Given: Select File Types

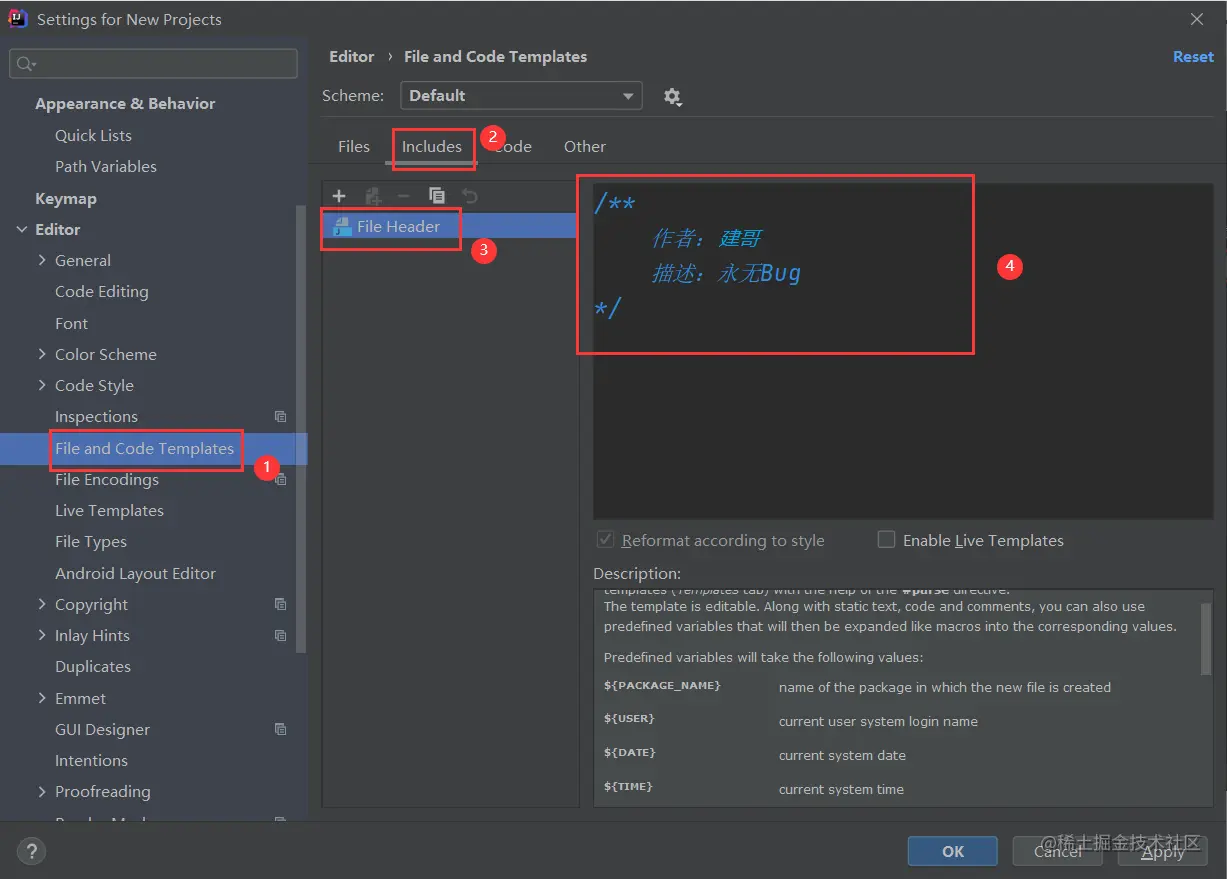Looking at the screenshot, I should tap(91, 542).
